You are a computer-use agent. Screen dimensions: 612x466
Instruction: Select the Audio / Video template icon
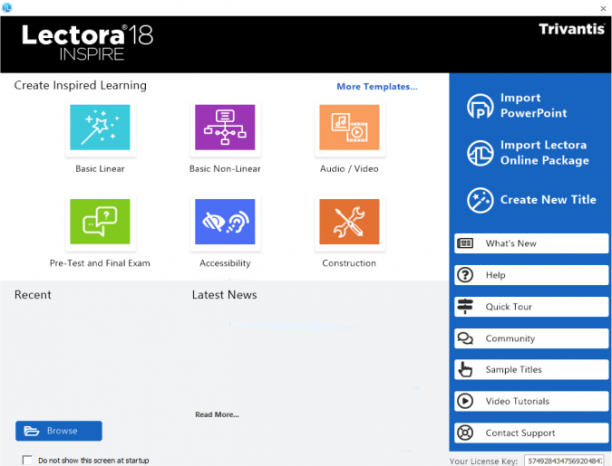point(349,127)
